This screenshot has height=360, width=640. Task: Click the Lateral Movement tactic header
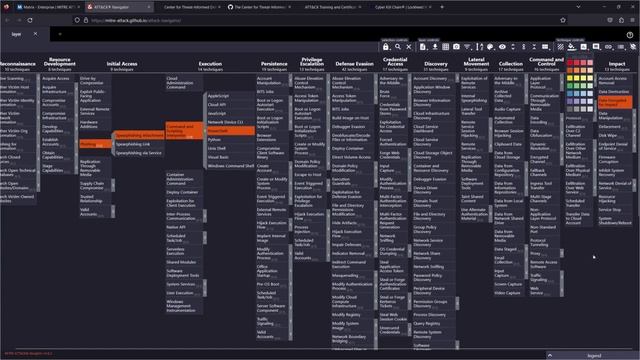pos(476,62)
